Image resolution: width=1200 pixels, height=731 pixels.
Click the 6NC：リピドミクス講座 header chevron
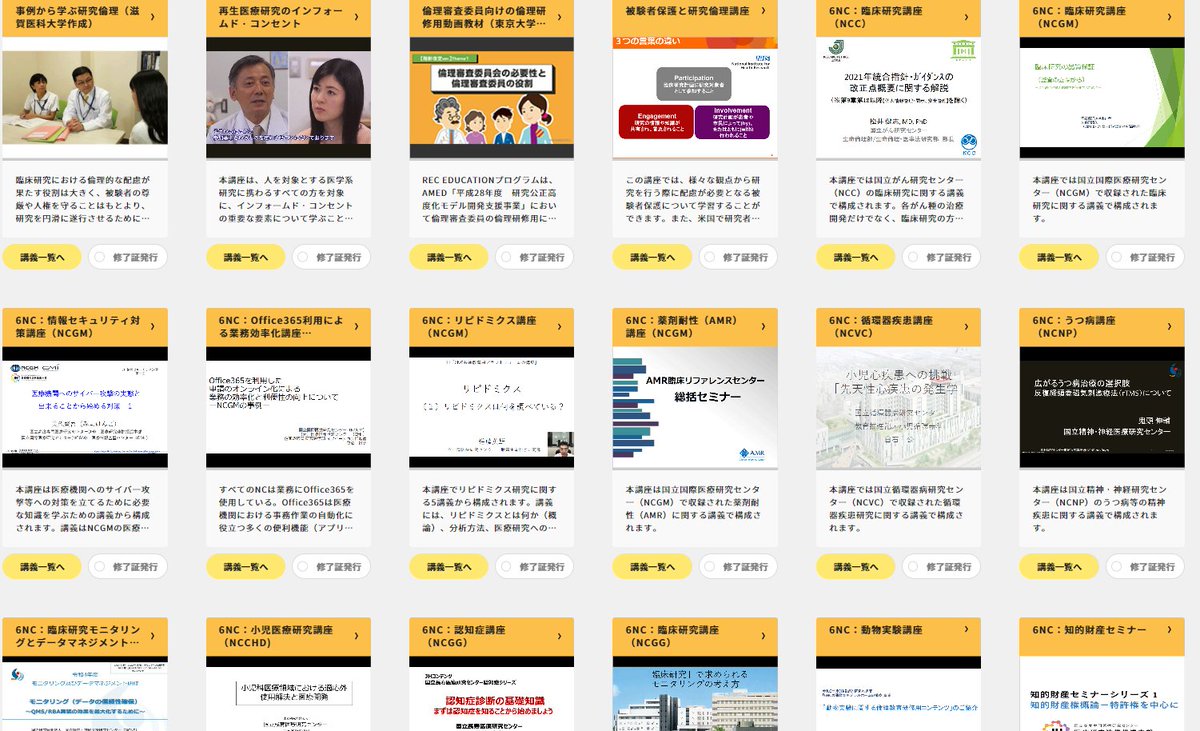click(558, 327)
